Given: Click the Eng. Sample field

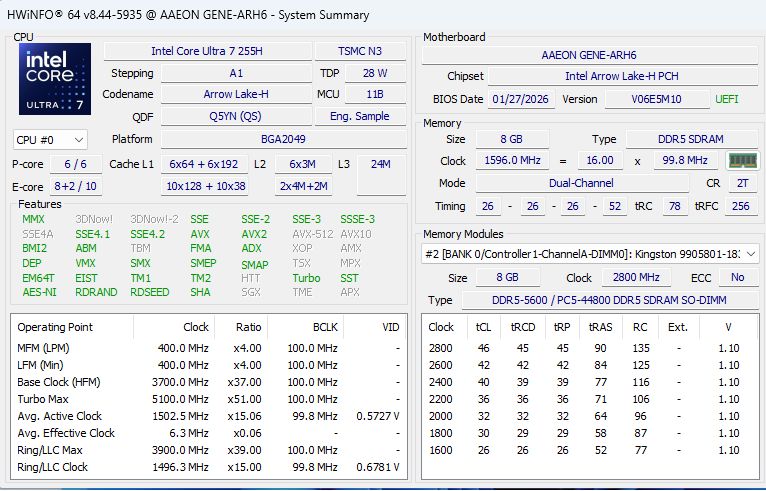Looking at the screenshot, I should click(360, 116).
